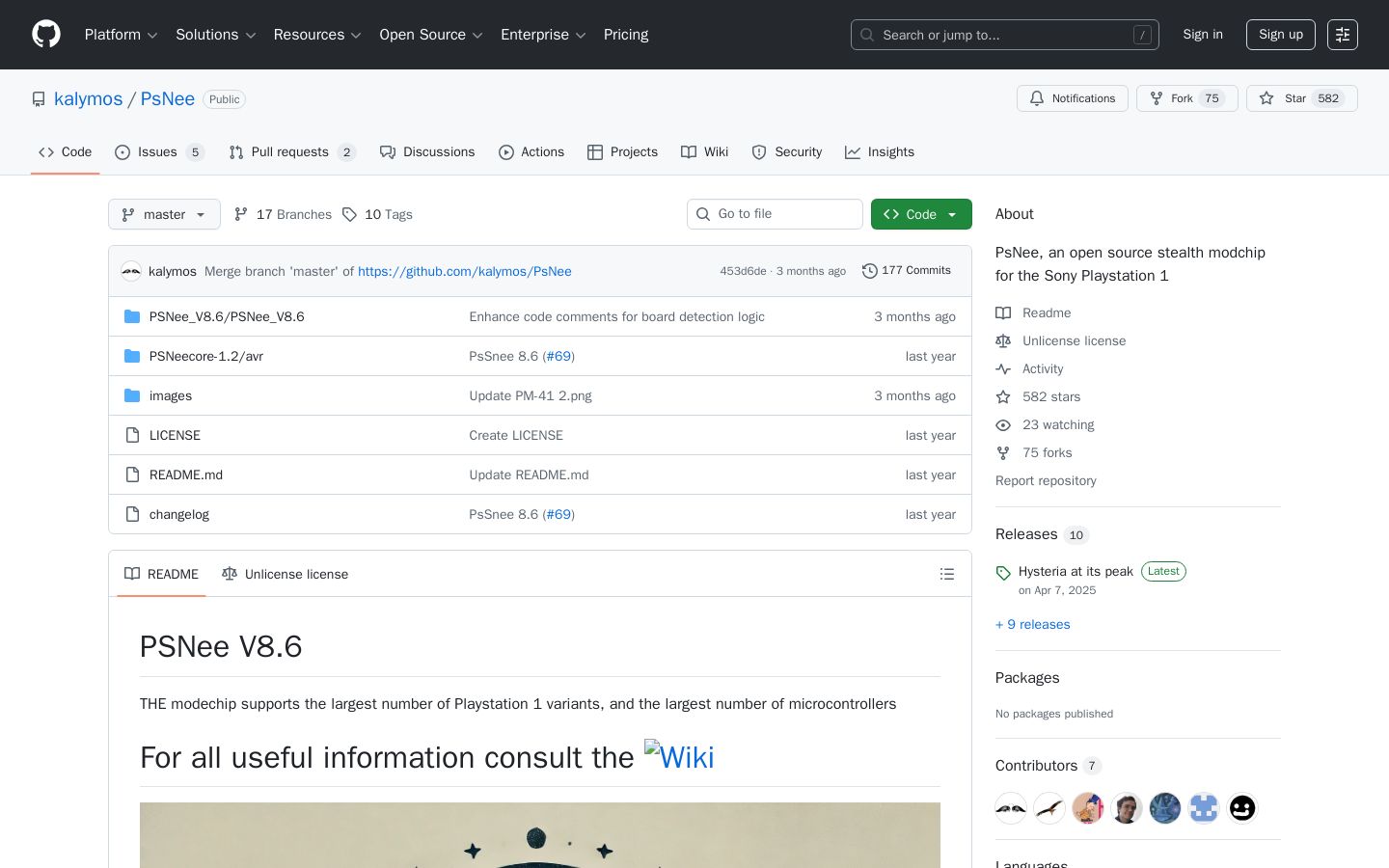Image resolution: width=1389 pixels, height=868 pixels.
Task: Open the PSNeecore-1.2/avr folder
Action: click(206, 356)
